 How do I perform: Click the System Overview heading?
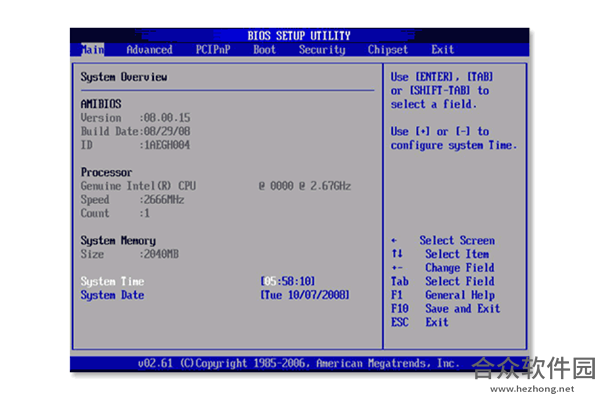(x=124, y=77)
